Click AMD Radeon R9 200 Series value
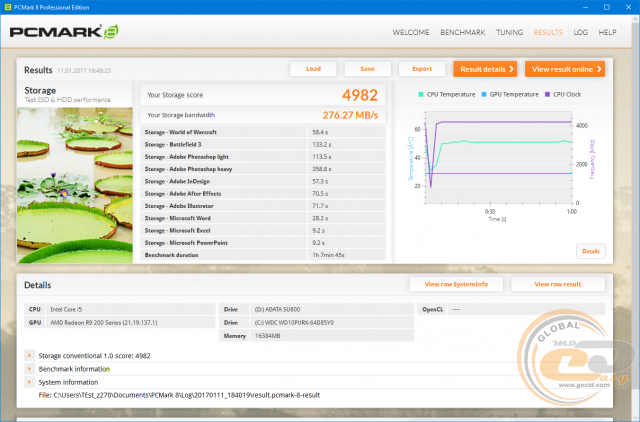Image resolution: width=640 pixels, height=422 pixels. point(104,322)
